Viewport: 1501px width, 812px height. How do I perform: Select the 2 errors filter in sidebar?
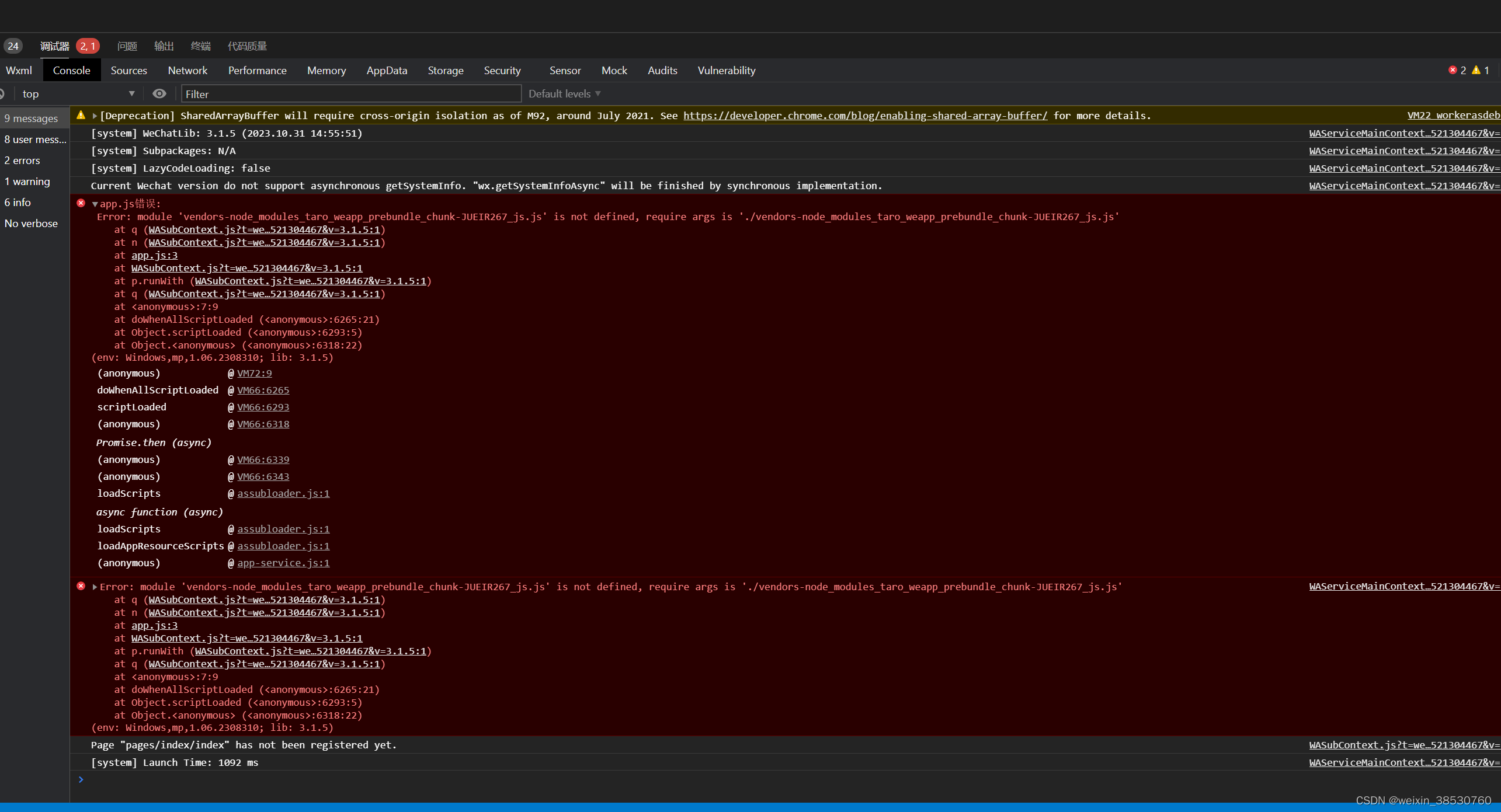coord(22,160)
